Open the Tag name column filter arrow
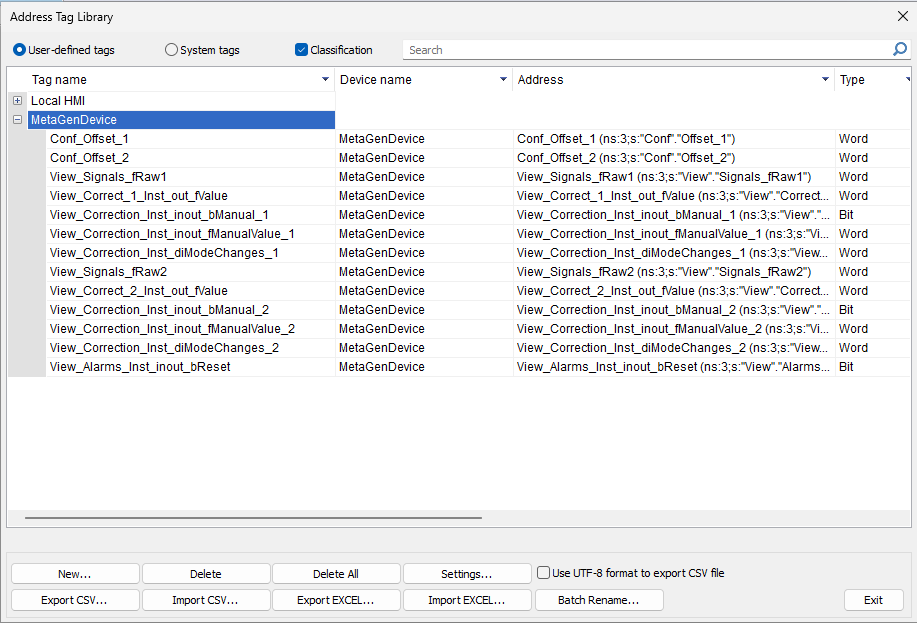This screenshot has width=917, height=623. tap(325, 79)
